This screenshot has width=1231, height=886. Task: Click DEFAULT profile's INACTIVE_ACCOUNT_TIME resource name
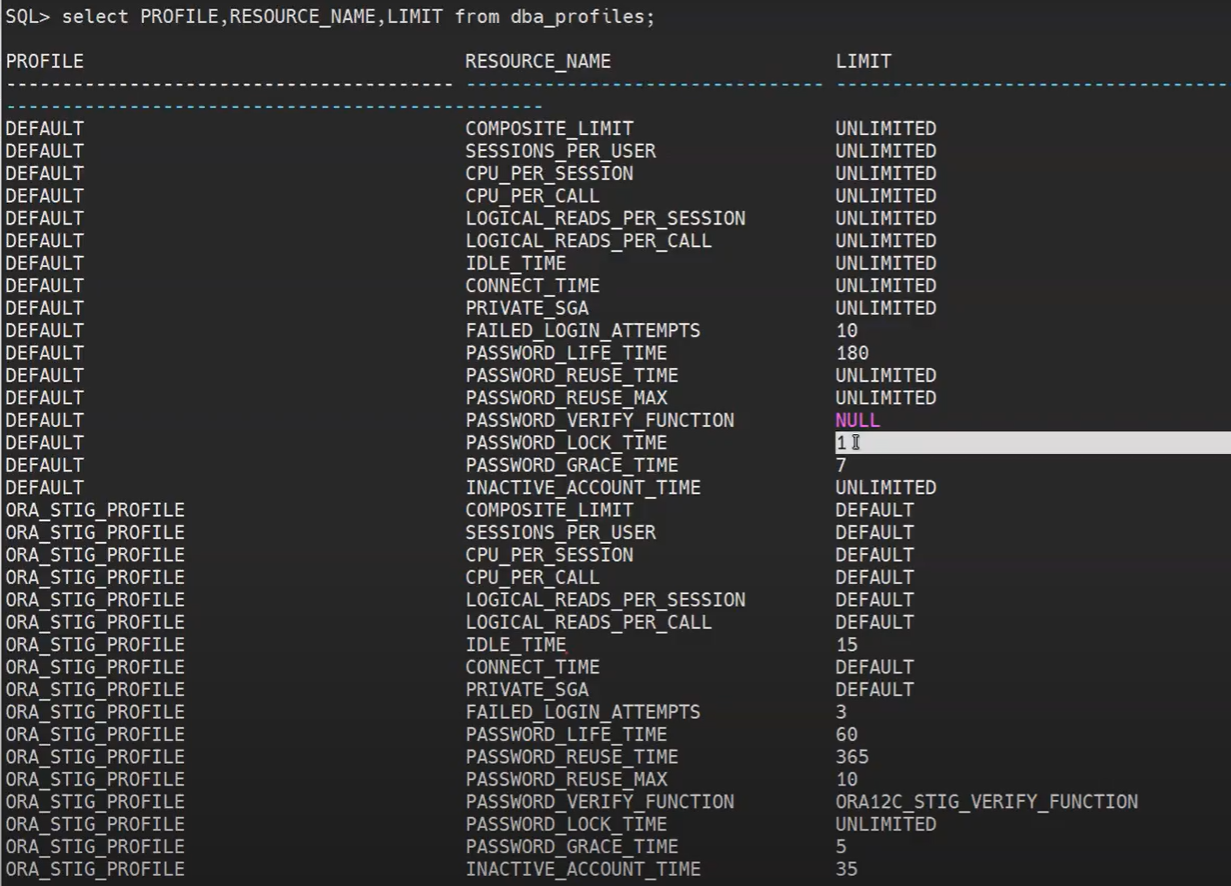coord(582,487)
